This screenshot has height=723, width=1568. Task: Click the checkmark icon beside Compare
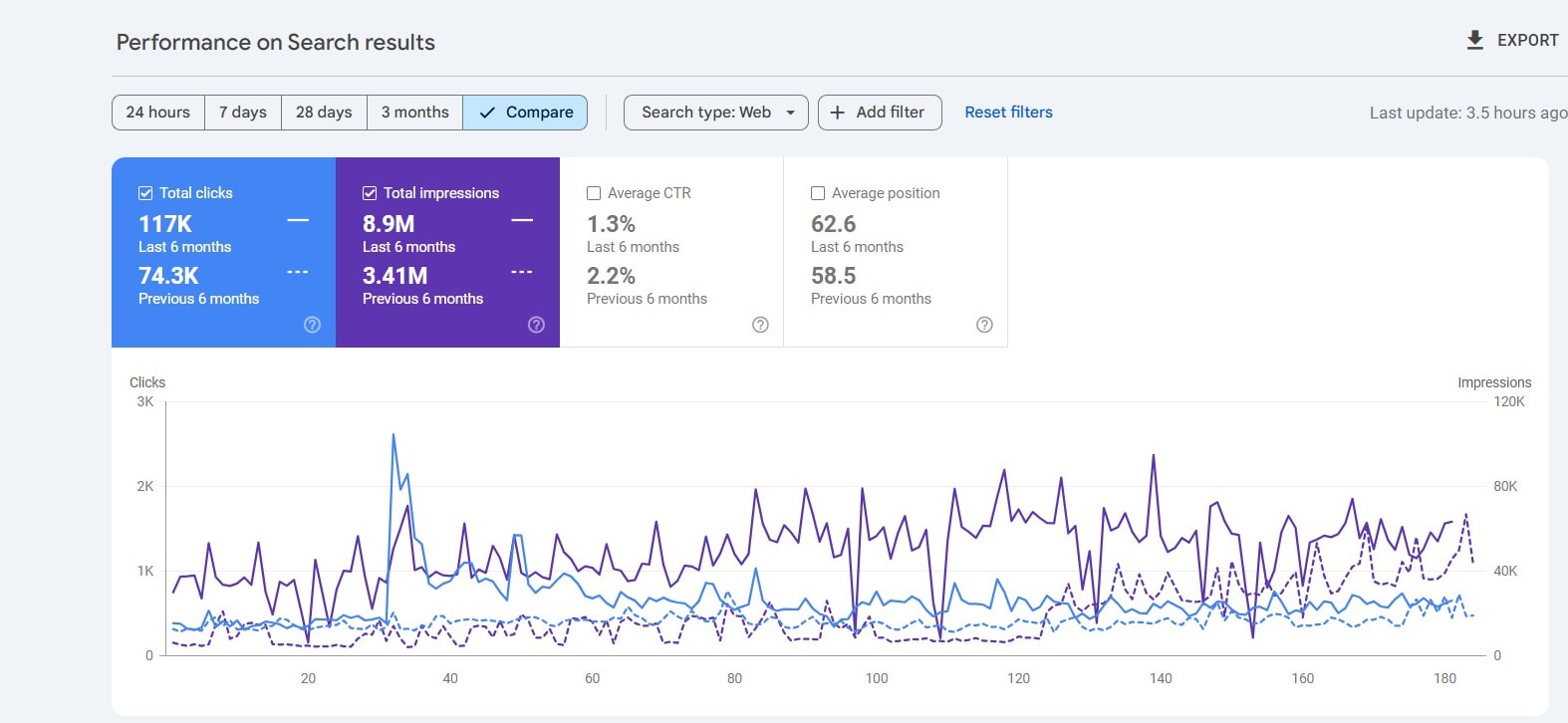[x=487, y=113]
